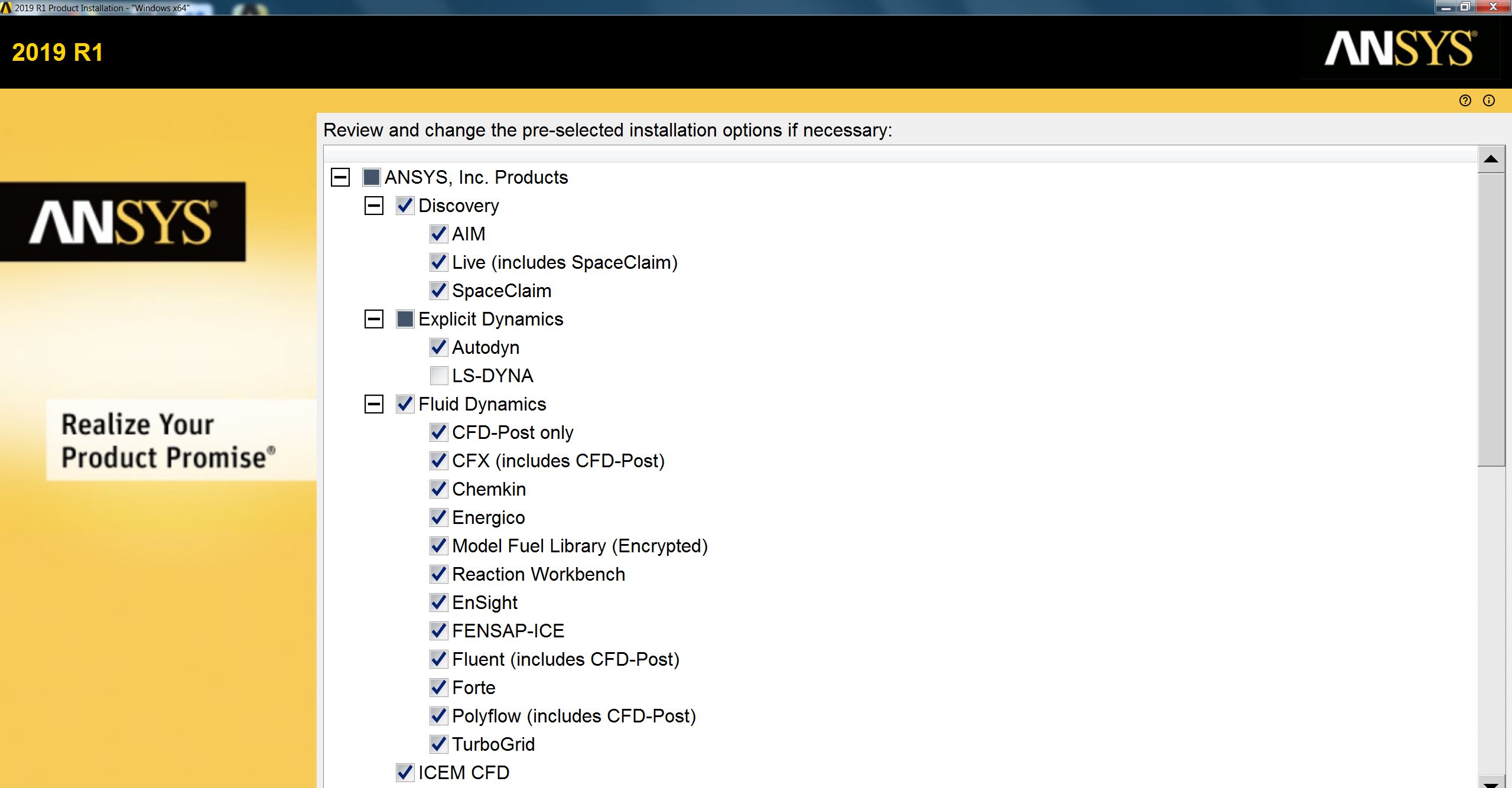Collapse the Explicit Dynamics tree node

[374, 319]
